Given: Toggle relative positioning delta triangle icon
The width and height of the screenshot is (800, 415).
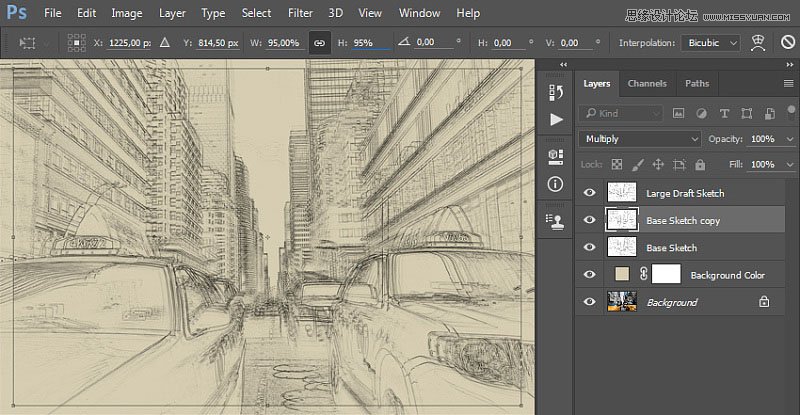Looking at the screenshot, I should 164,42.
